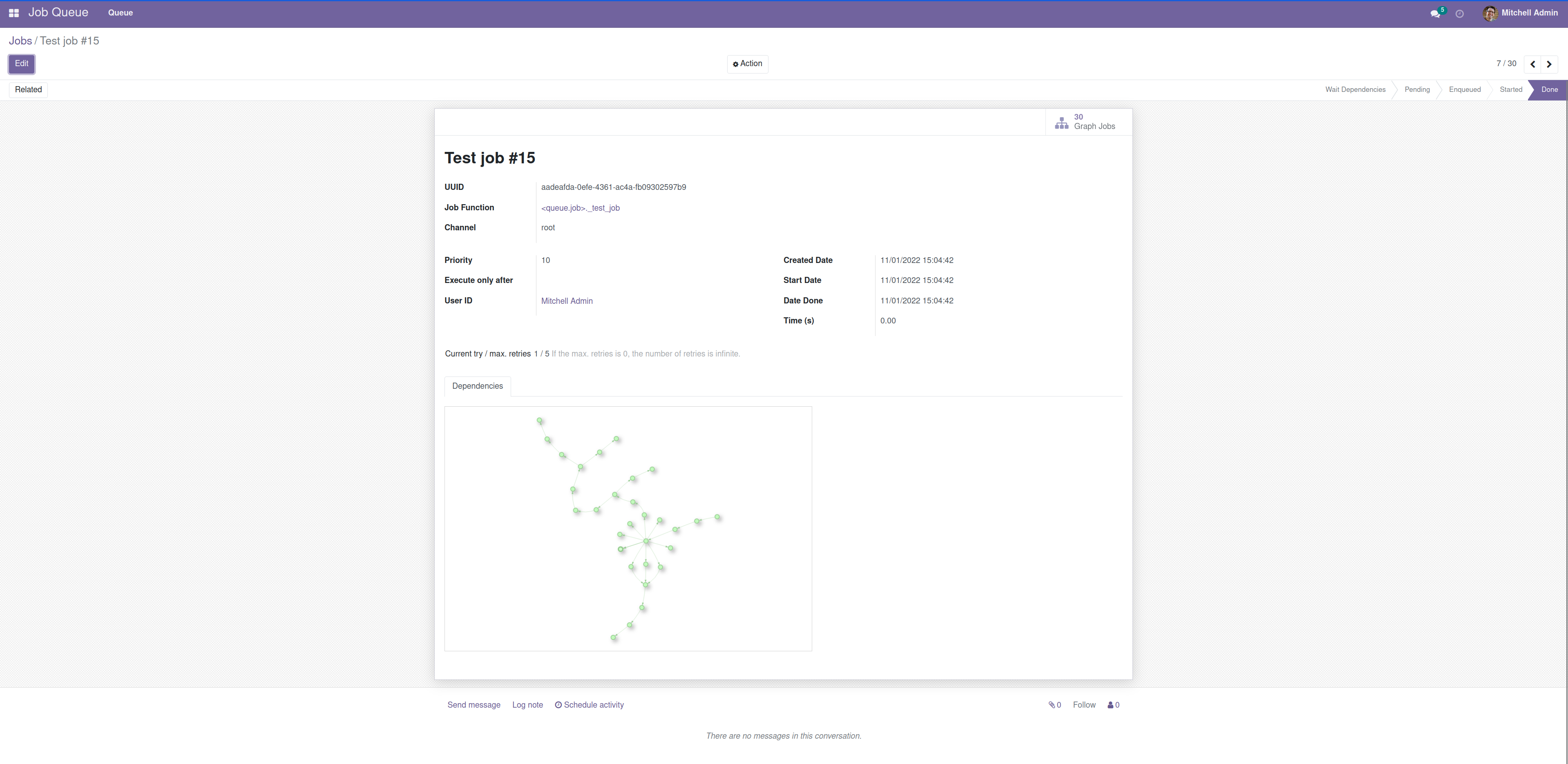
Task: Click the Done status stage
Action: (1549, 89)
